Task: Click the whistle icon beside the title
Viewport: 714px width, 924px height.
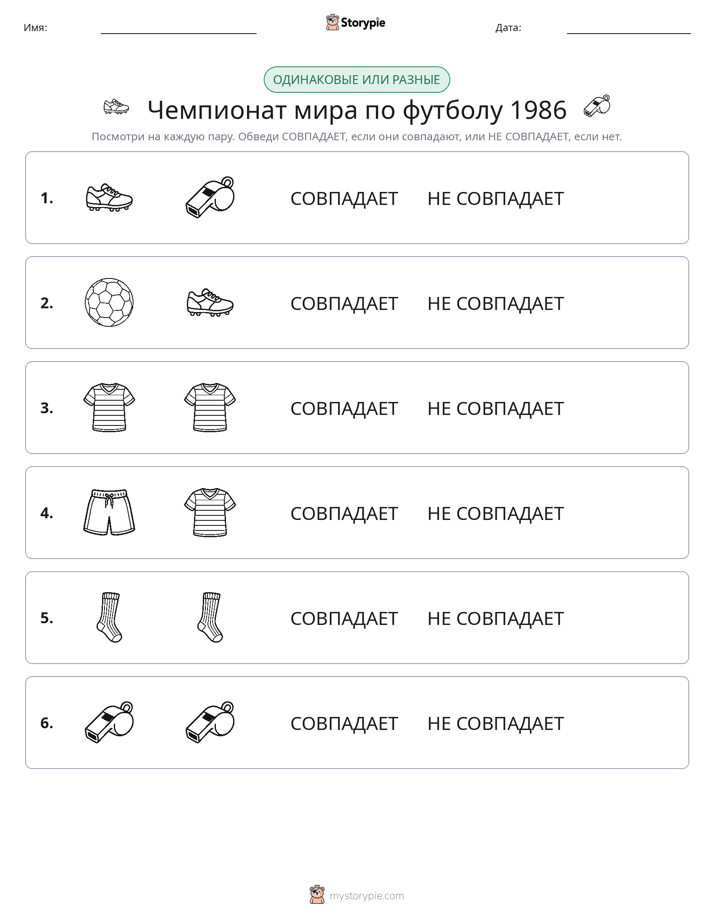Action: (x=597, y=107)
